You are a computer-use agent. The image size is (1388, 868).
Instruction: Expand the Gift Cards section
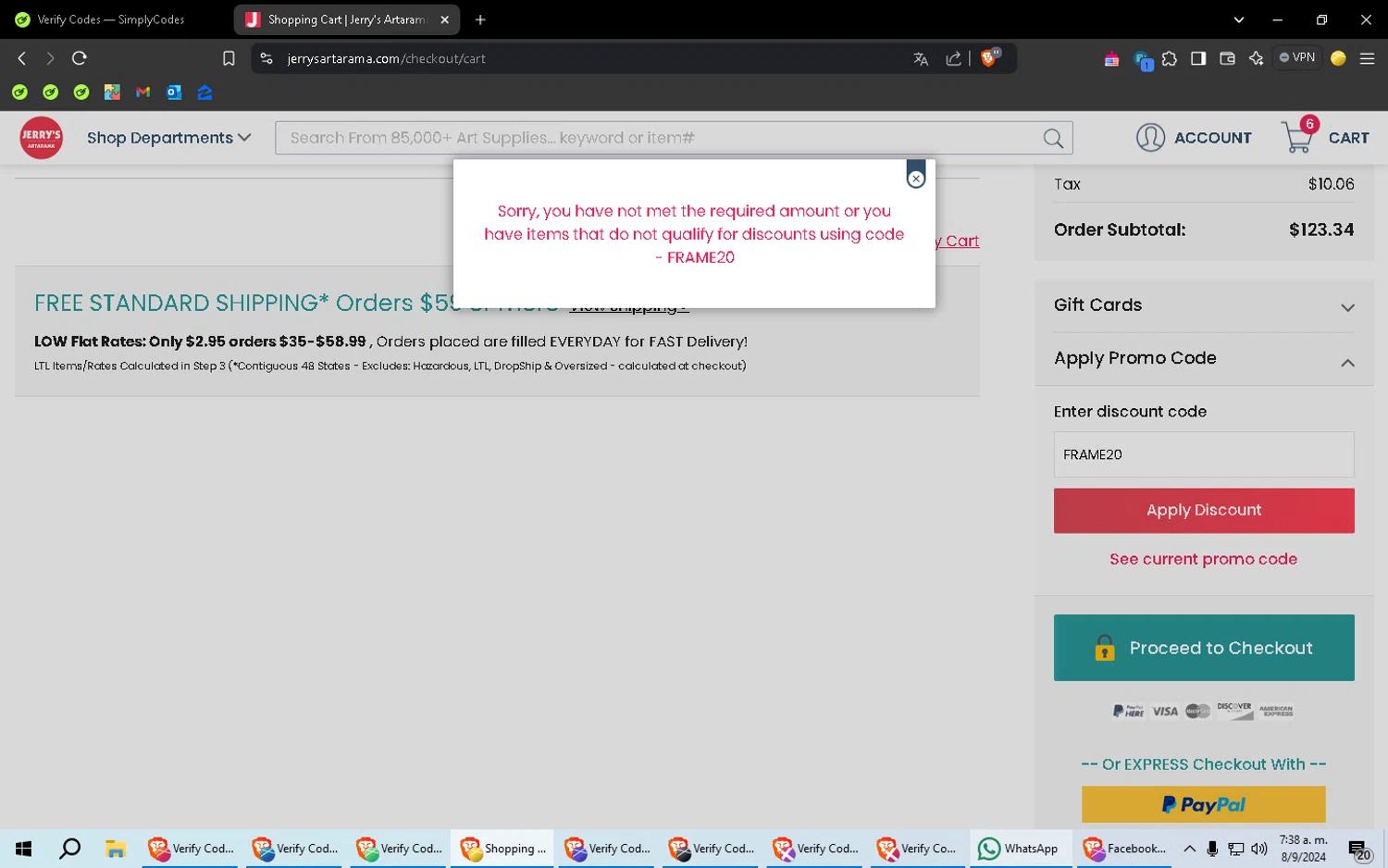pos(1204,305)
